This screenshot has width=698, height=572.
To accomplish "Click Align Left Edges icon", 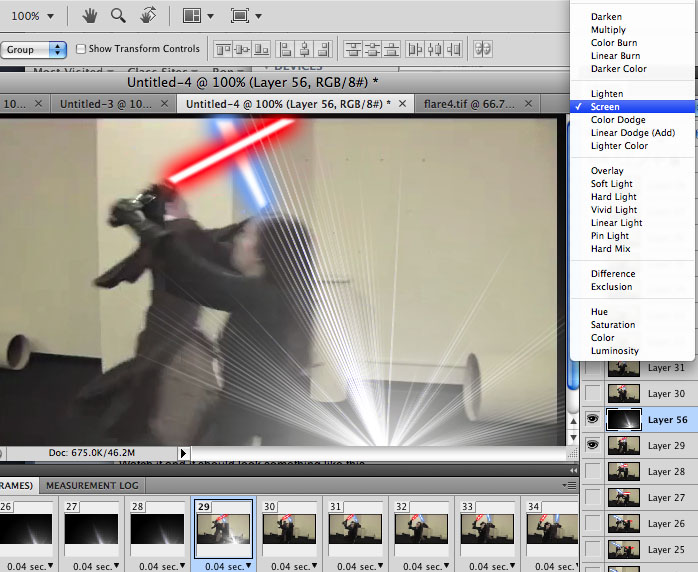I will [x=285, y=49].
